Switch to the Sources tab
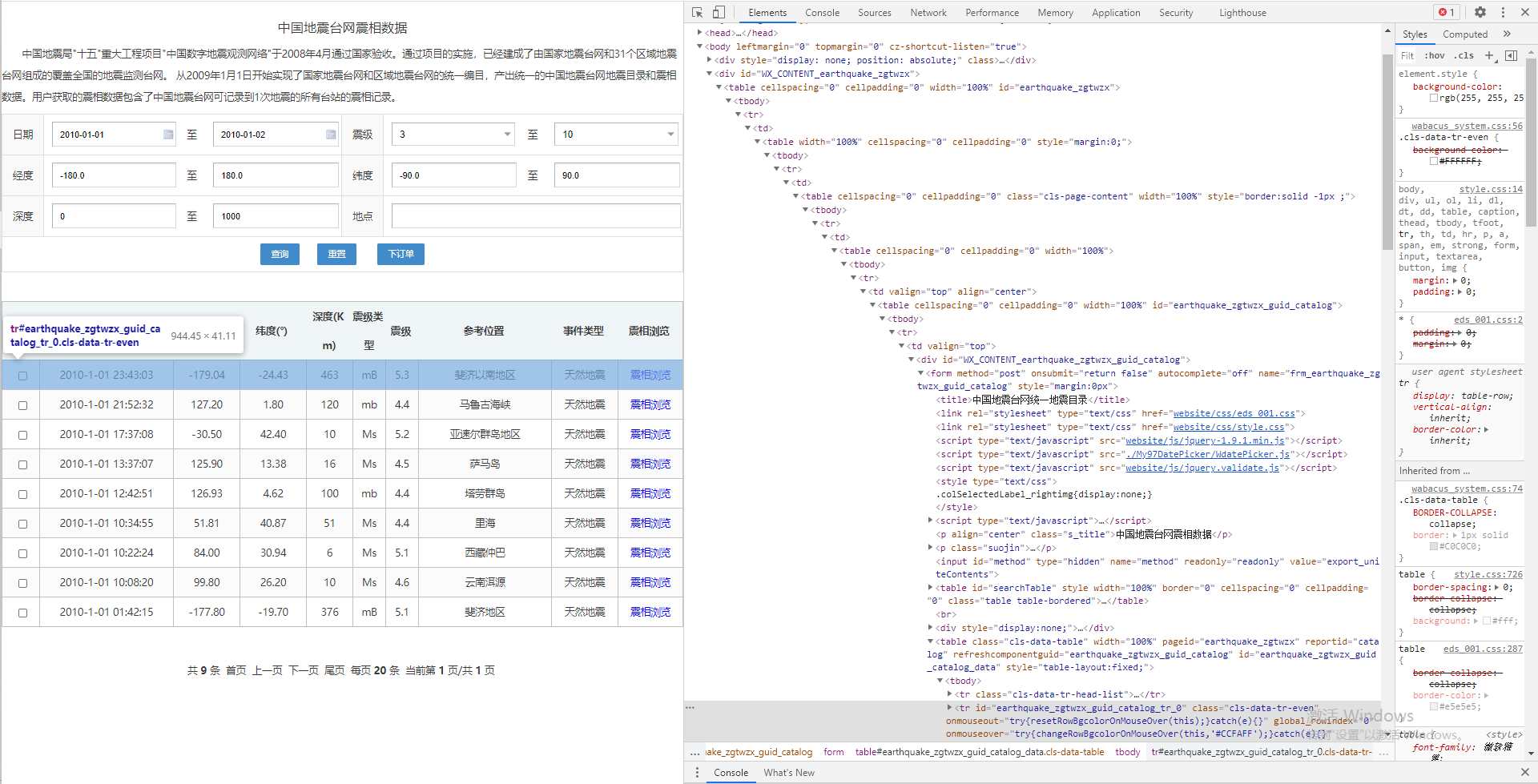This screenshot has width=1538, height=784. [x=874, y=13]
